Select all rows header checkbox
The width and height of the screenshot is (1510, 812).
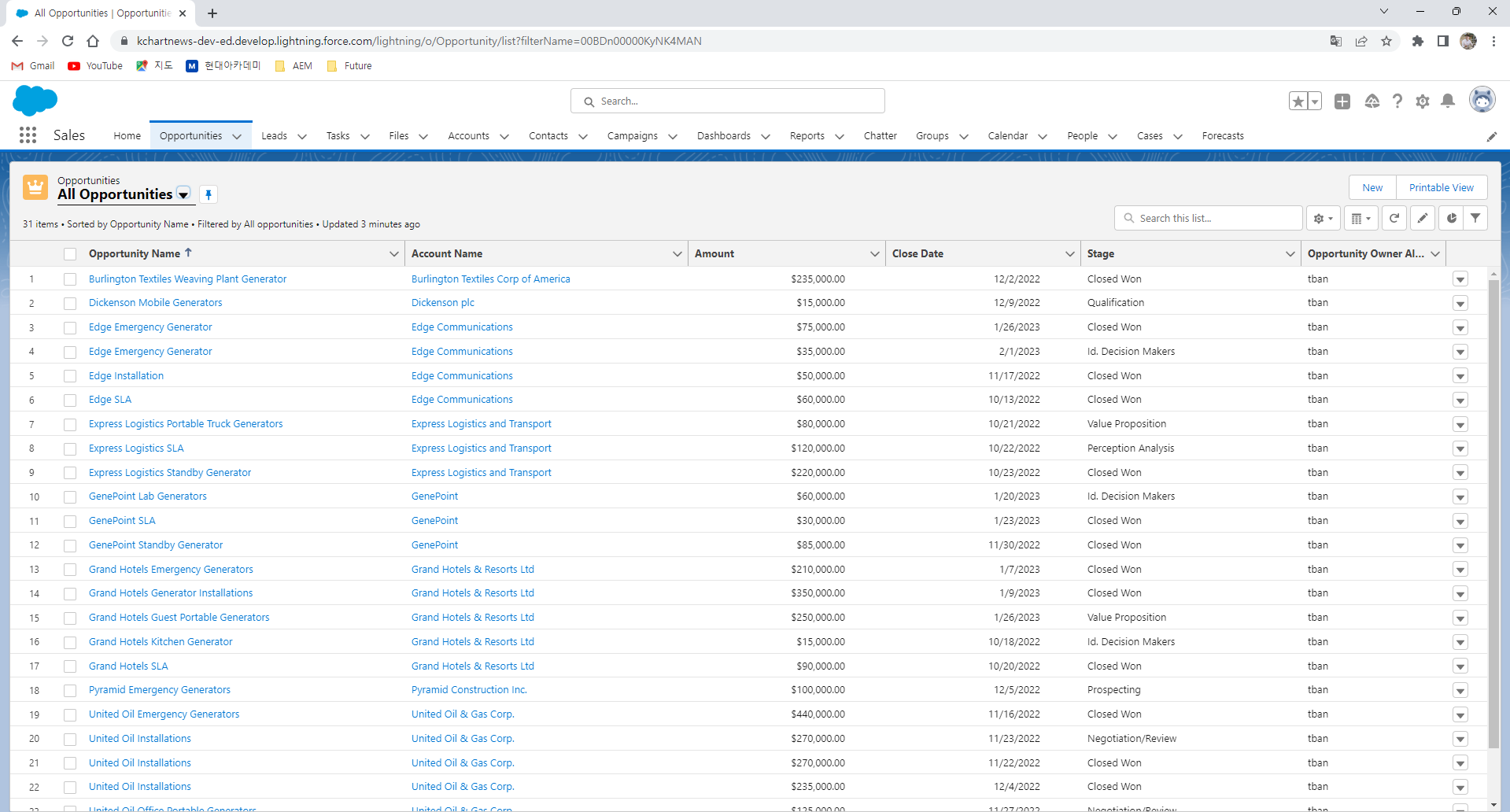tap(70, 254)
